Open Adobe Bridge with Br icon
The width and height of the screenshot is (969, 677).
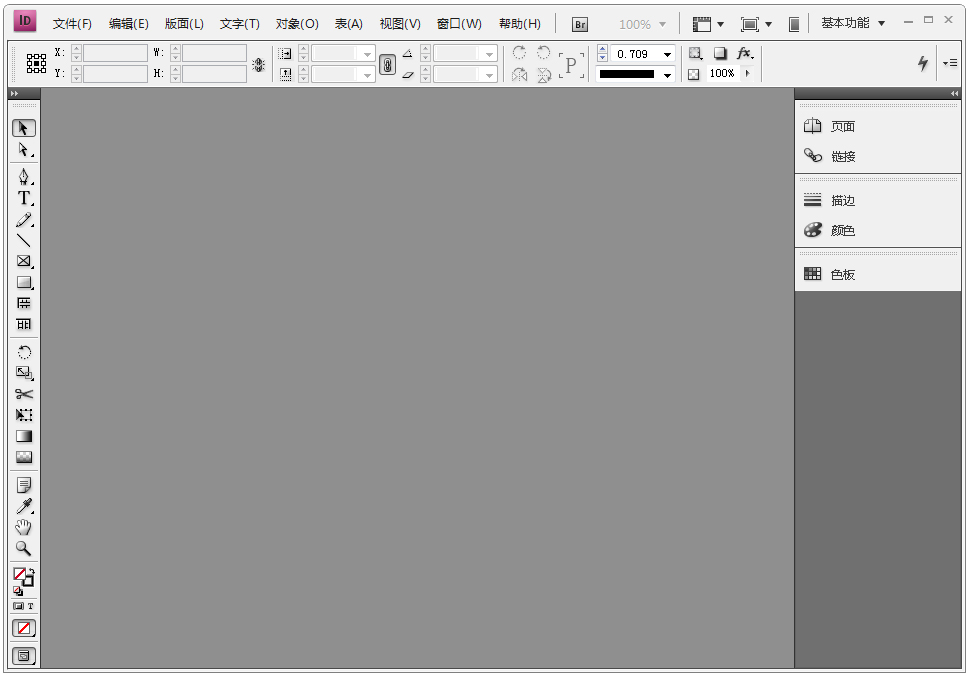click(580, 24)
